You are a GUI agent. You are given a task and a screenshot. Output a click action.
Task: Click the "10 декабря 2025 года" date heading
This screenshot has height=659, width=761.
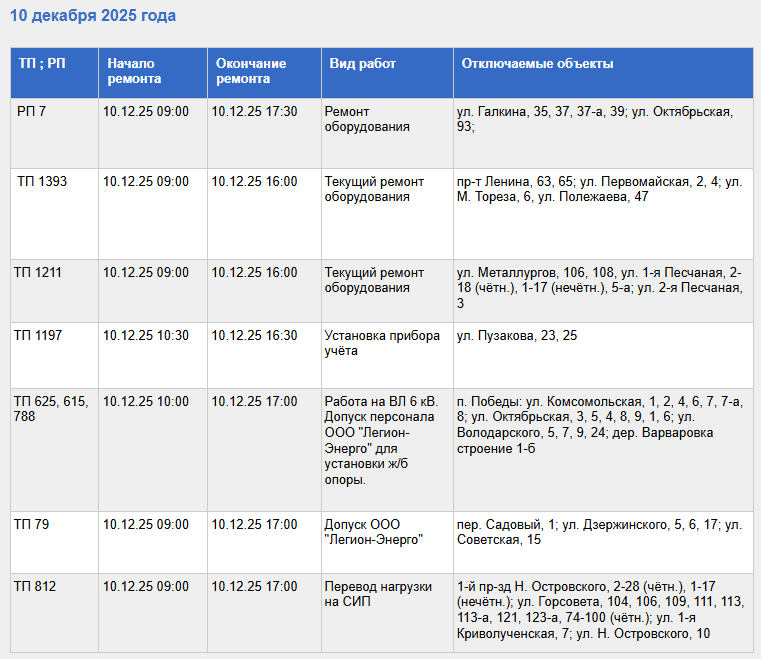pos(93,16)
